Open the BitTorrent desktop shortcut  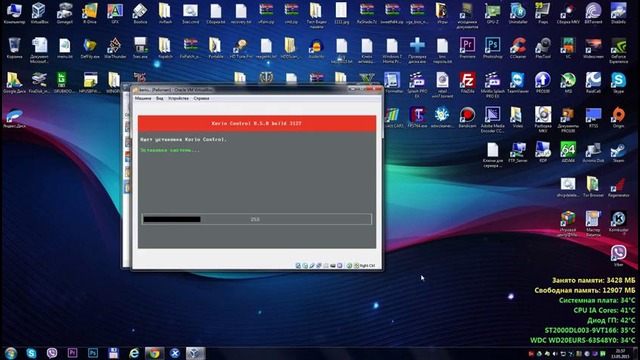click(593, 13)
